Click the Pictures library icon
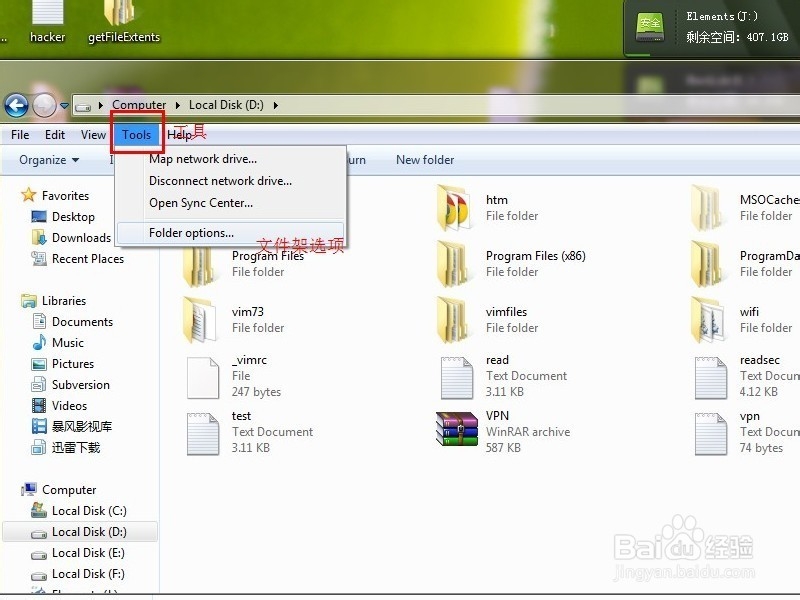The width and height of the screenshot is (800, 600). pyautogui.click(x=39, y=364)
